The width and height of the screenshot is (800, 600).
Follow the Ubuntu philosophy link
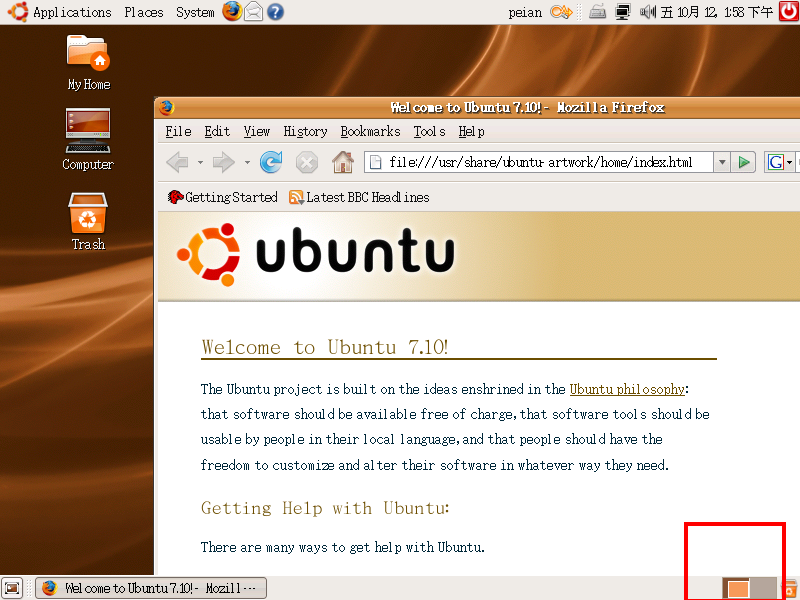point(627,389)
